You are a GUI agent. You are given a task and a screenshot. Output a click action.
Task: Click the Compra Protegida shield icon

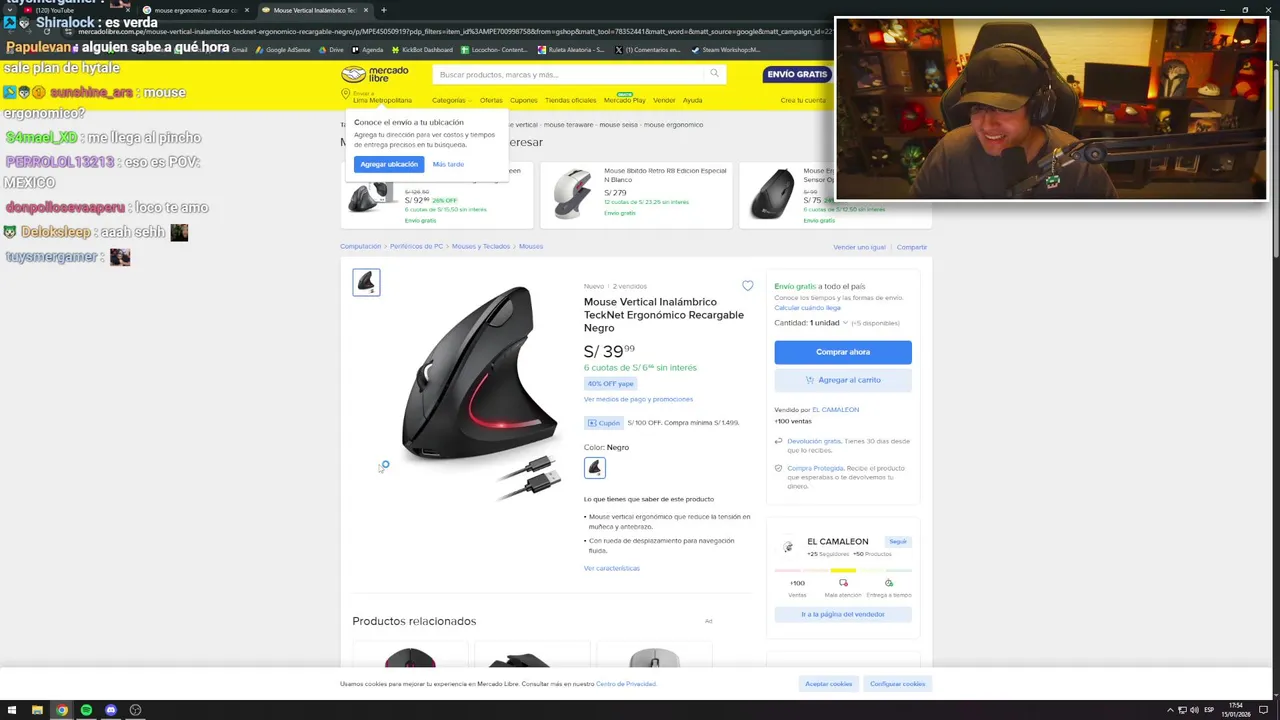click(x=778, y=468)
